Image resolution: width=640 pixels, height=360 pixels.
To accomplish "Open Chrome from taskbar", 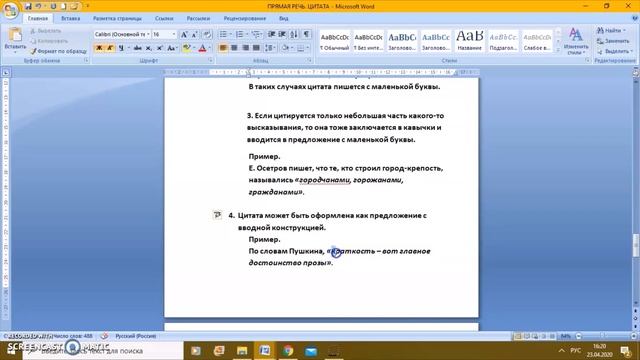I will point(288,351).
